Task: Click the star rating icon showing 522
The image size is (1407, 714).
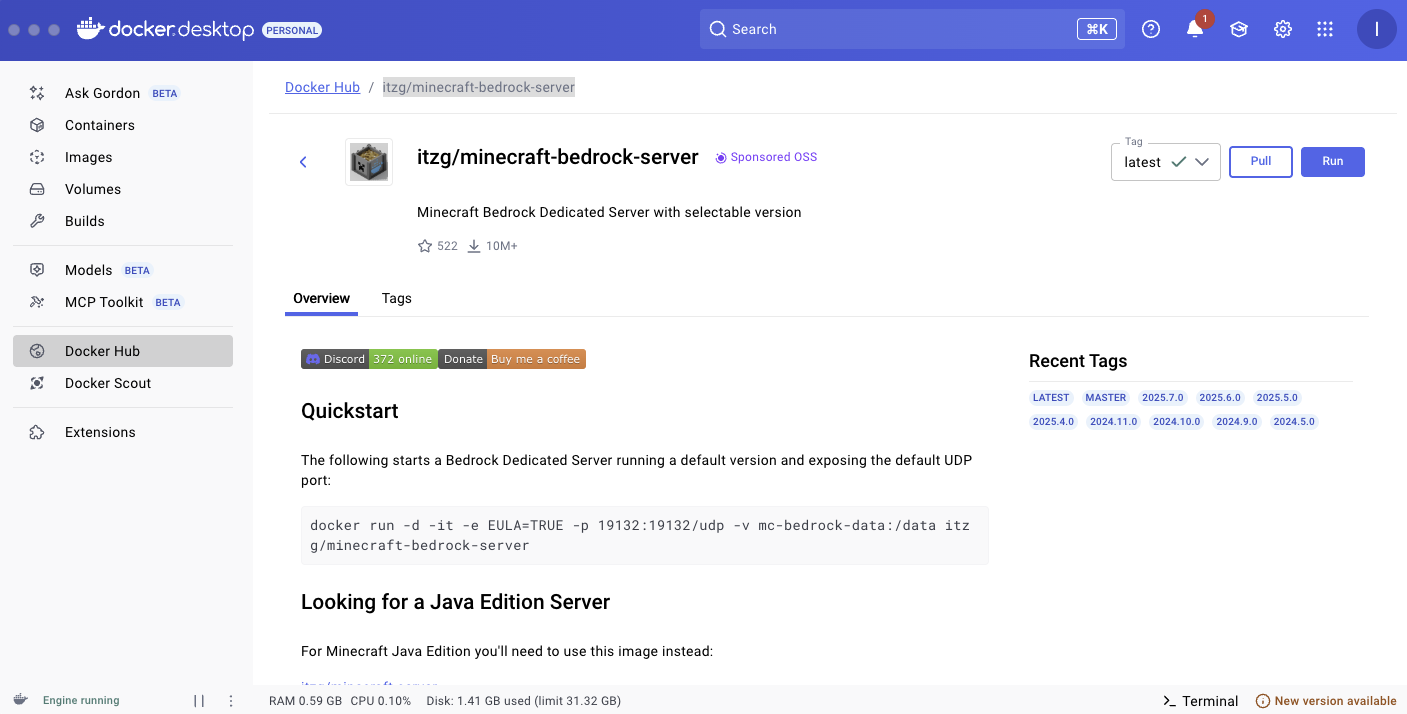Action: tap(425, 246)
